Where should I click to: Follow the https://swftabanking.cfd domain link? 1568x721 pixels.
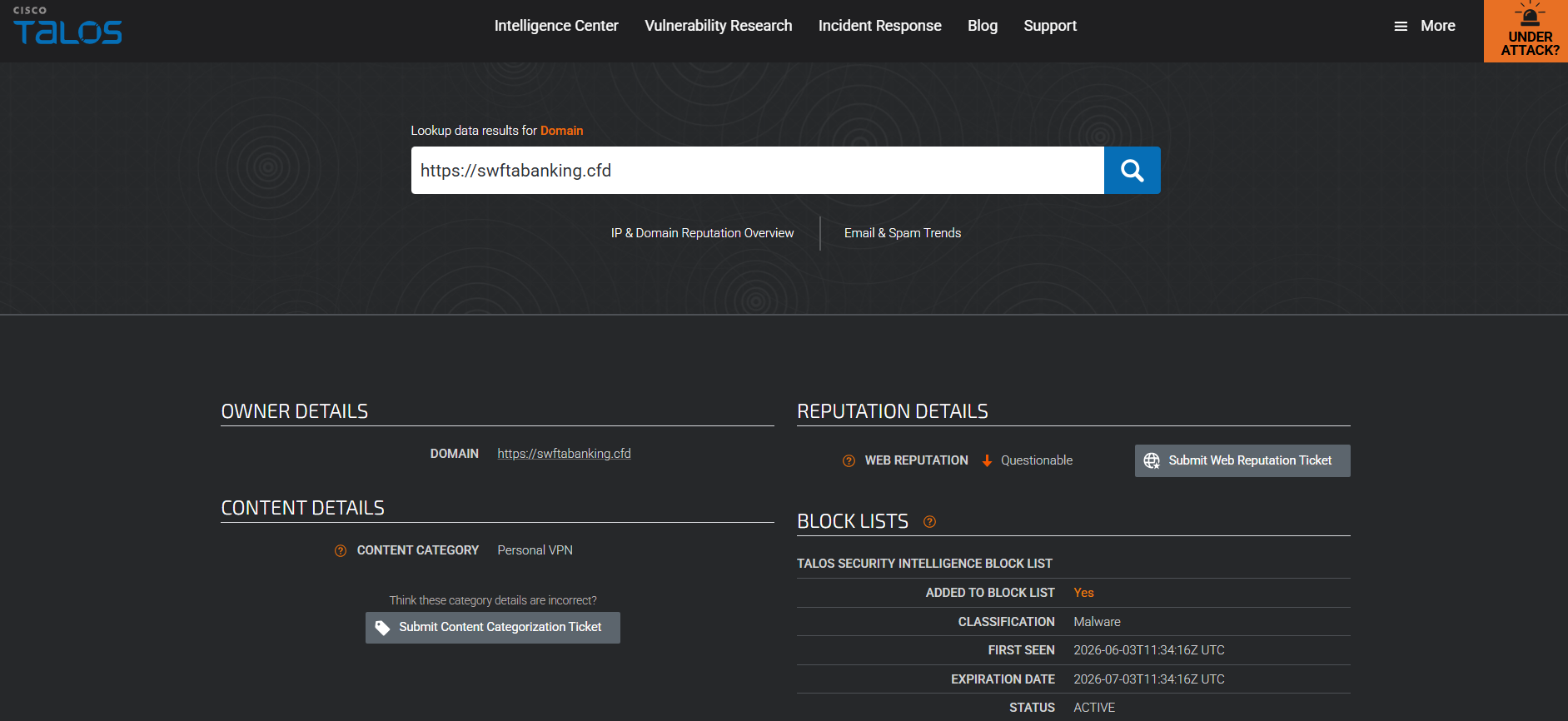[564, 454]
